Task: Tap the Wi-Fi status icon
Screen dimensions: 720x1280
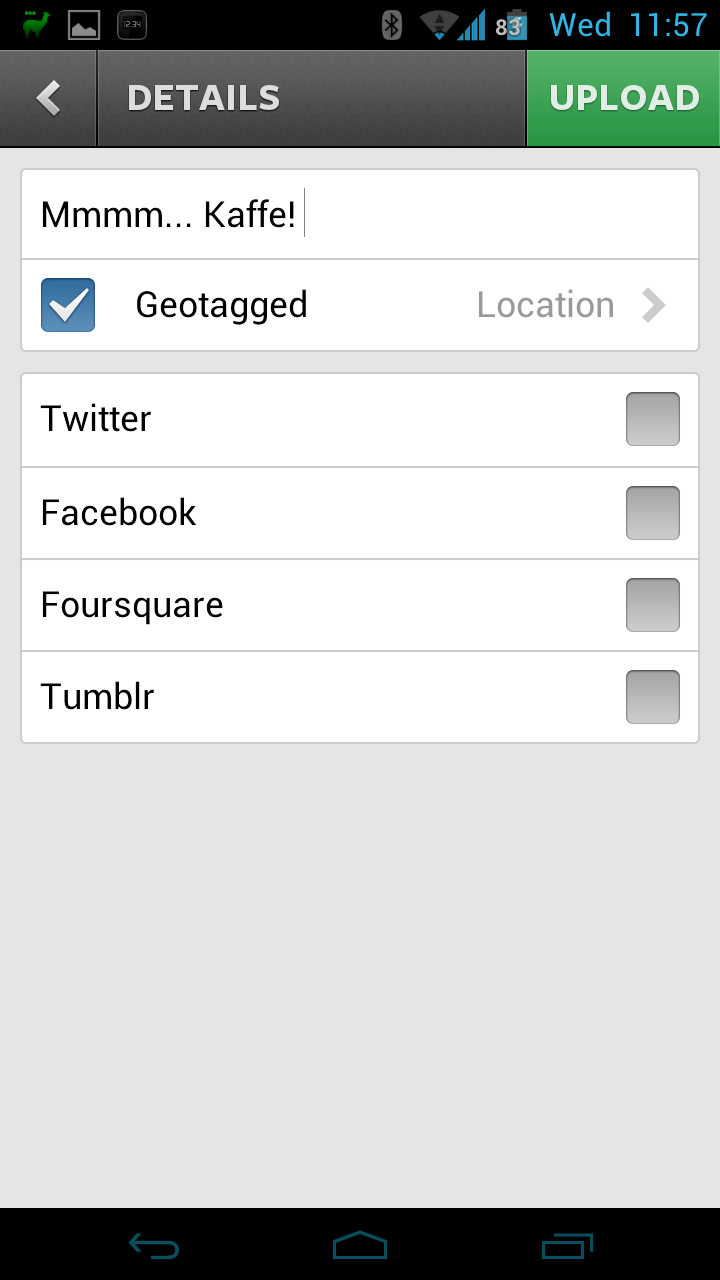Action: (438, 25)
